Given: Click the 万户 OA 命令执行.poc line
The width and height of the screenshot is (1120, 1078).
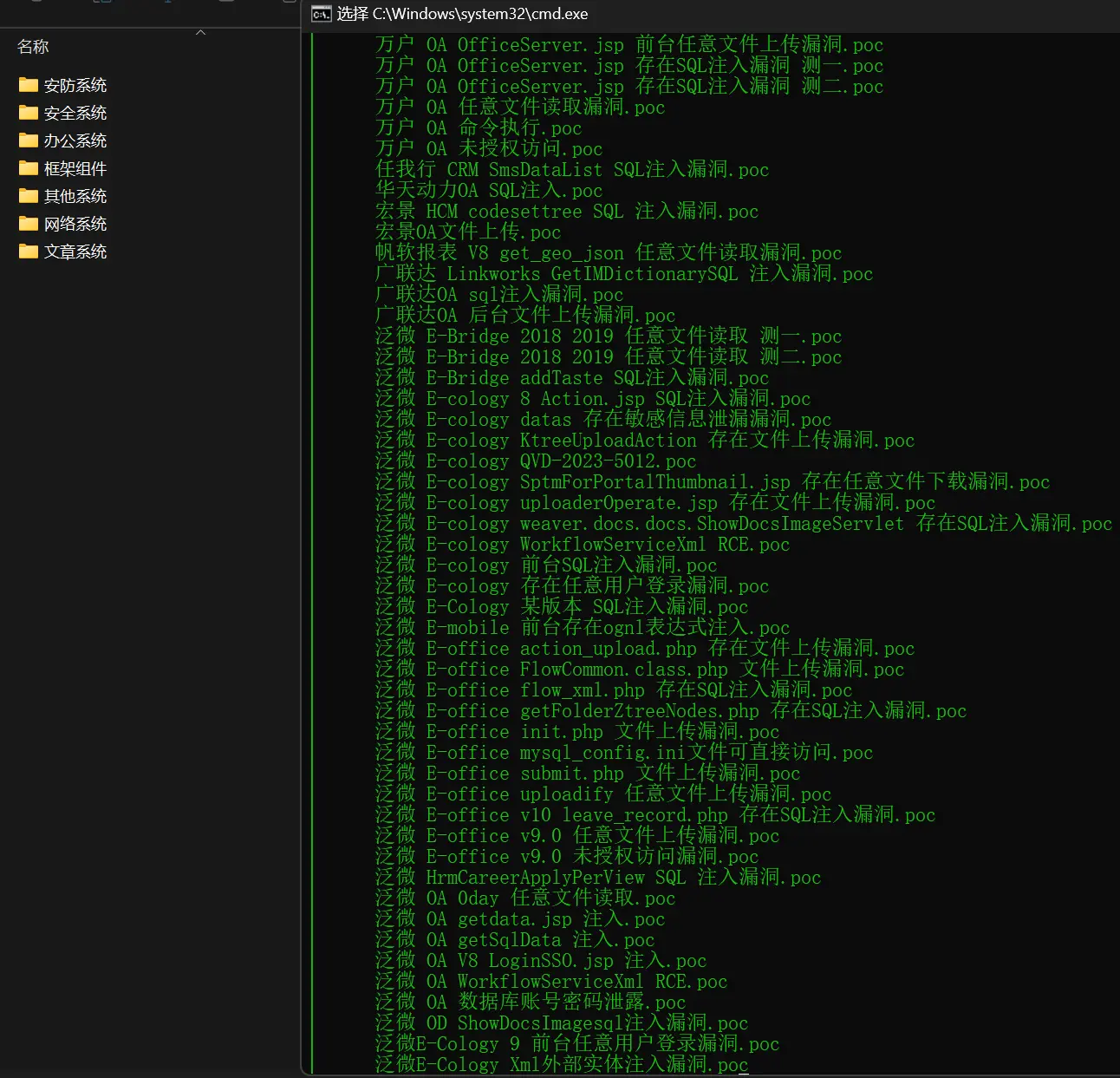Looking at the screenshot, I should pos(479,128).
